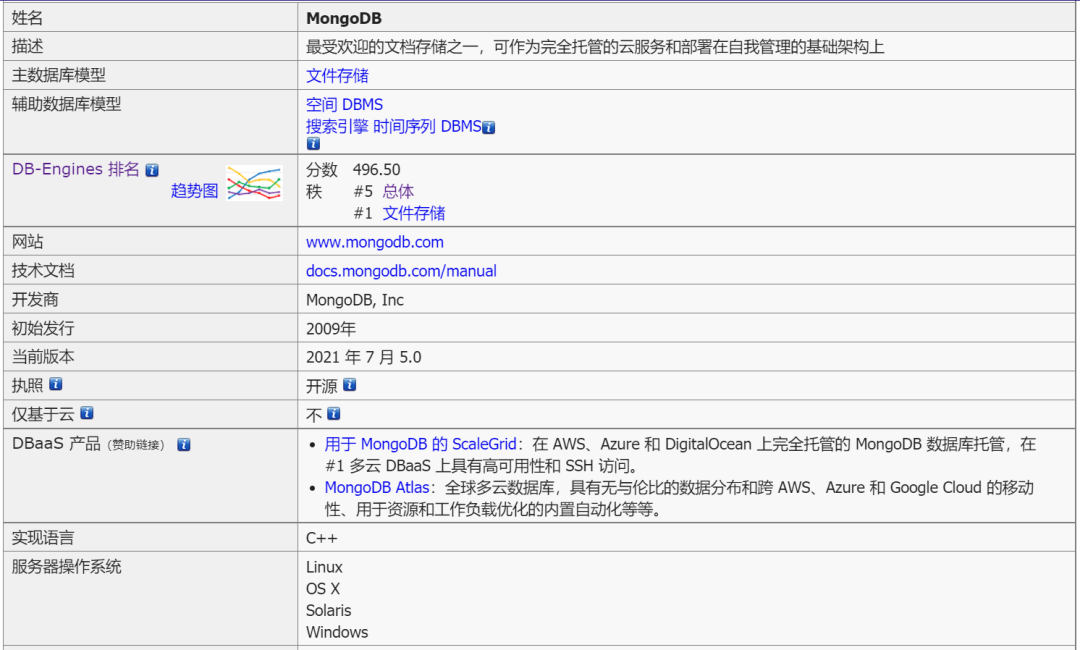
Task: Click info icon beside 仅基于云 label
Action: [87, 413]
